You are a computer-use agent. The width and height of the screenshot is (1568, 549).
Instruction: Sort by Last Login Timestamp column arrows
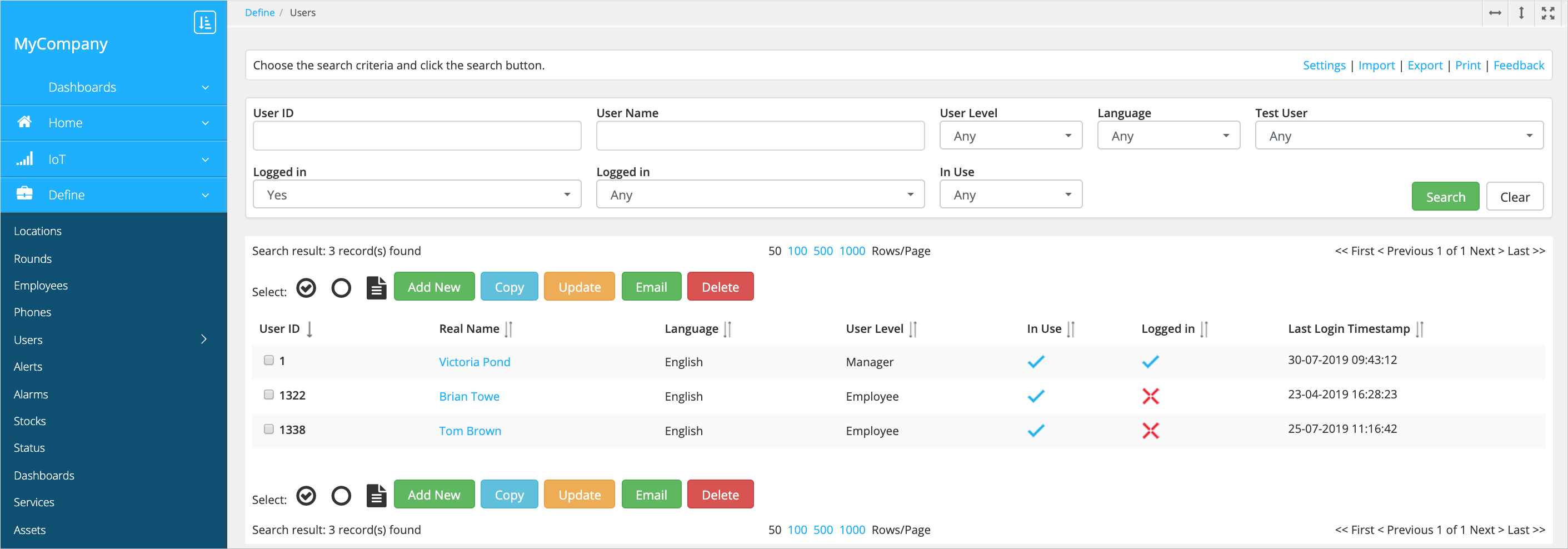[1419, 330]
